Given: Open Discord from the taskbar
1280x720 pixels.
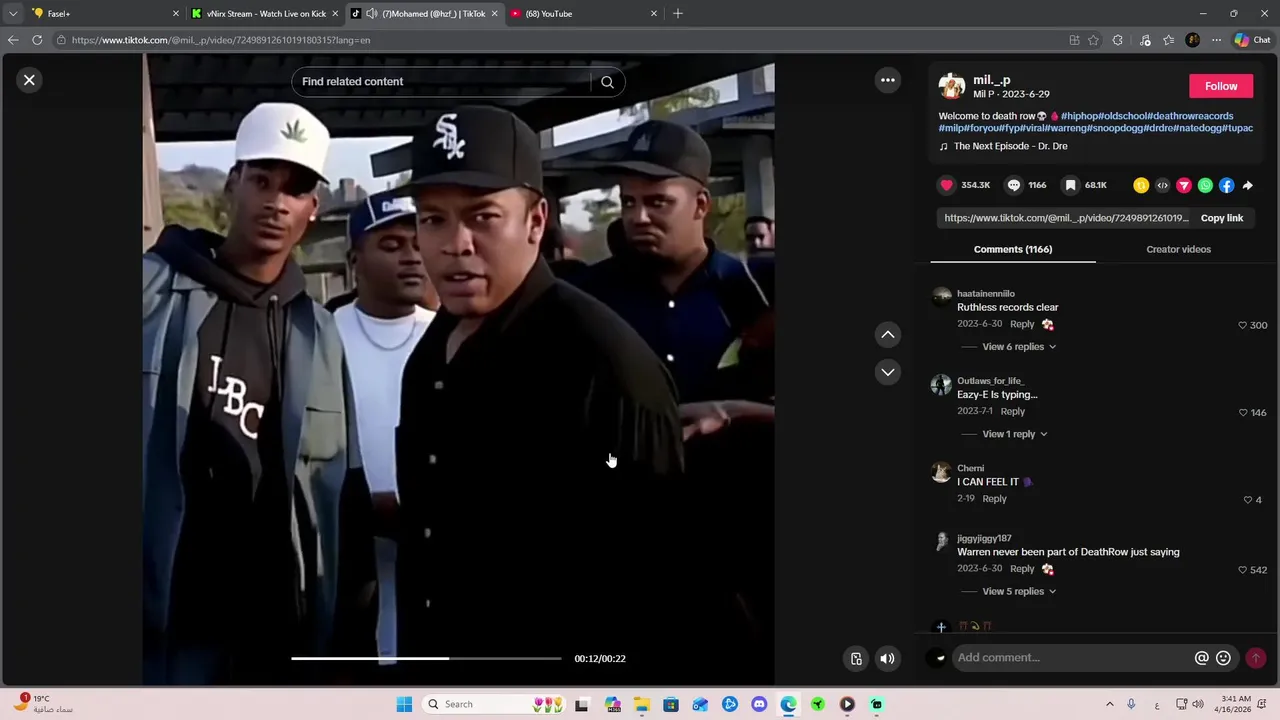Looking at the screenshot, I should [x=759, y=704].
